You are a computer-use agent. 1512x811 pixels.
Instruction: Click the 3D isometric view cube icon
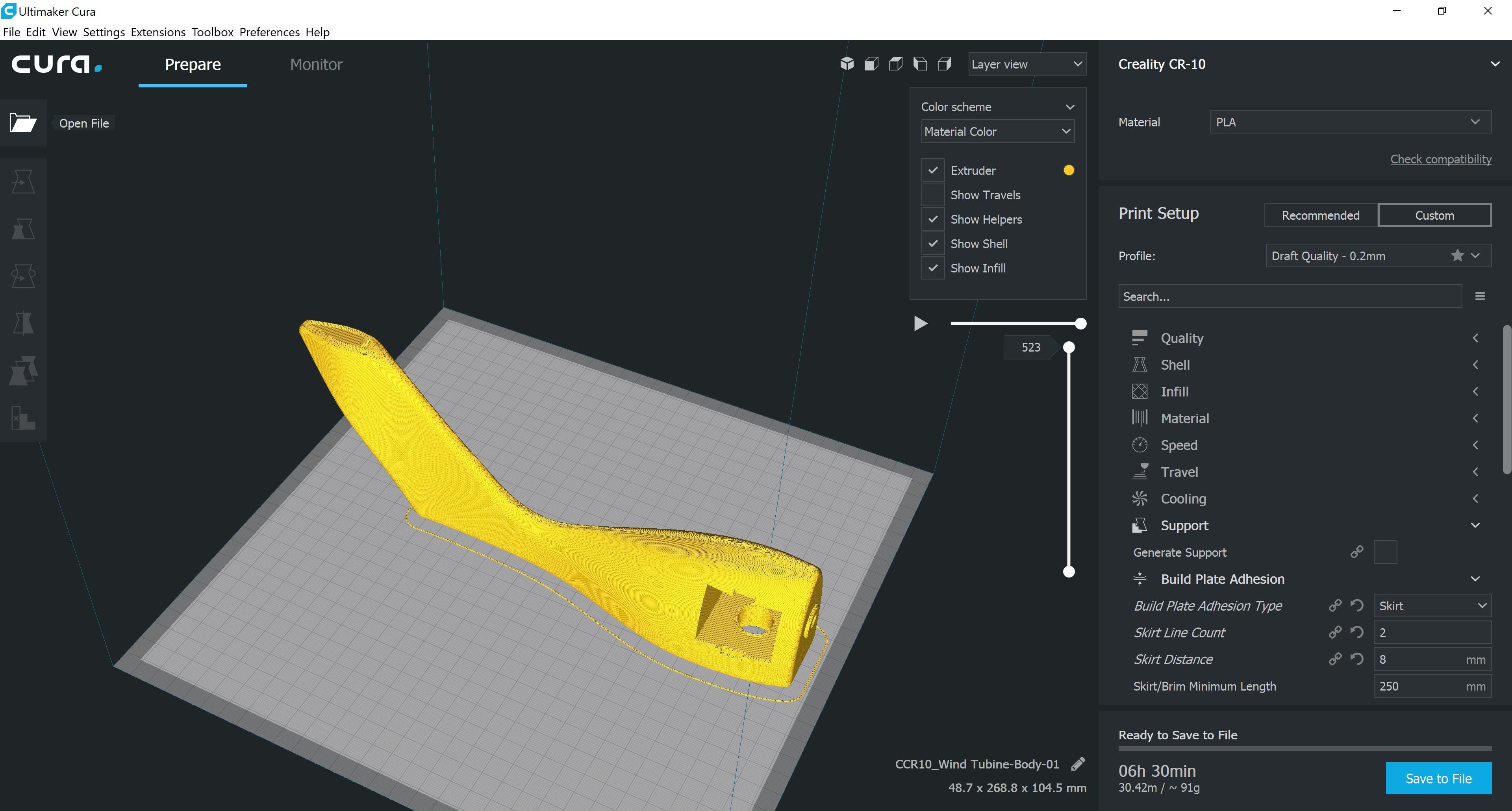pyautogui.click(x=847, y=64)
